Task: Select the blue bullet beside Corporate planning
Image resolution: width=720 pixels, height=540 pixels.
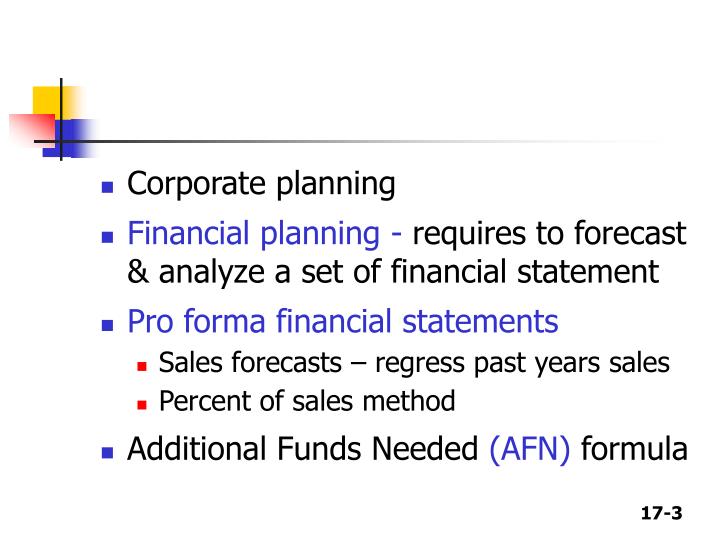Action: [x=107, y=187]
